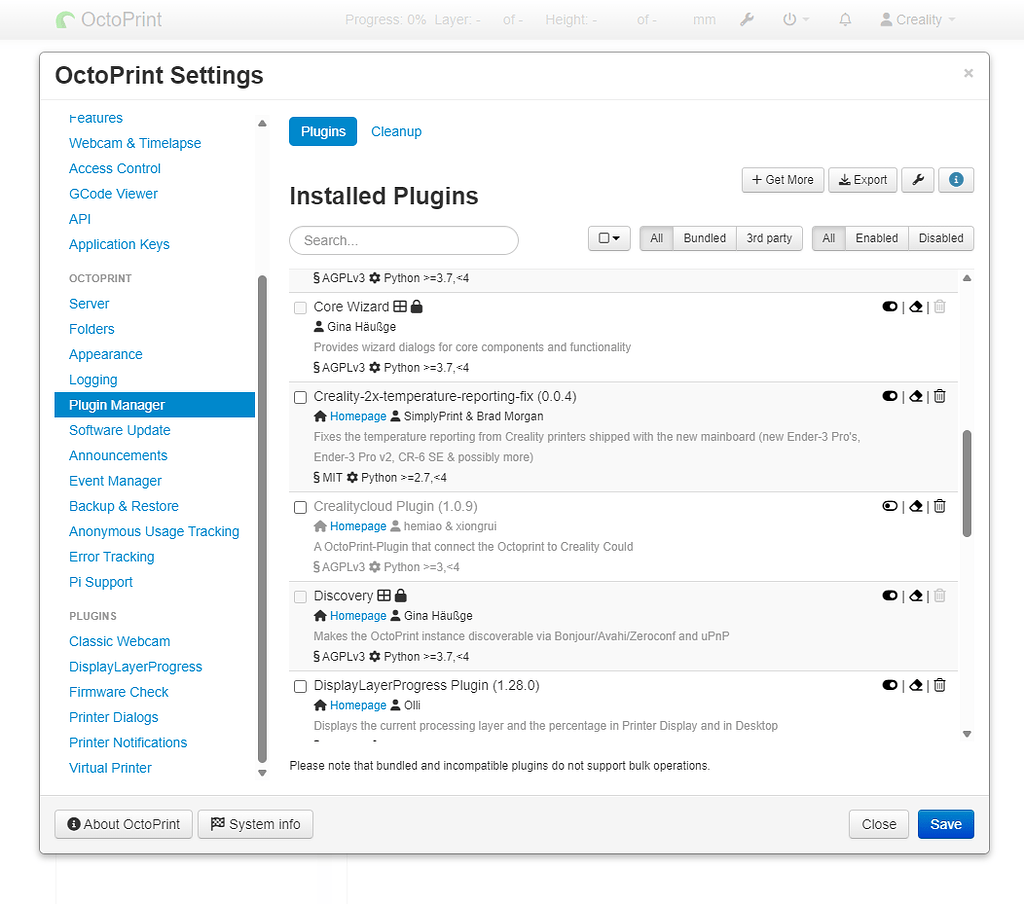Select the Crealitycloud Plugin checkbox
This screenshot has height=904, width=1024.
300,507
